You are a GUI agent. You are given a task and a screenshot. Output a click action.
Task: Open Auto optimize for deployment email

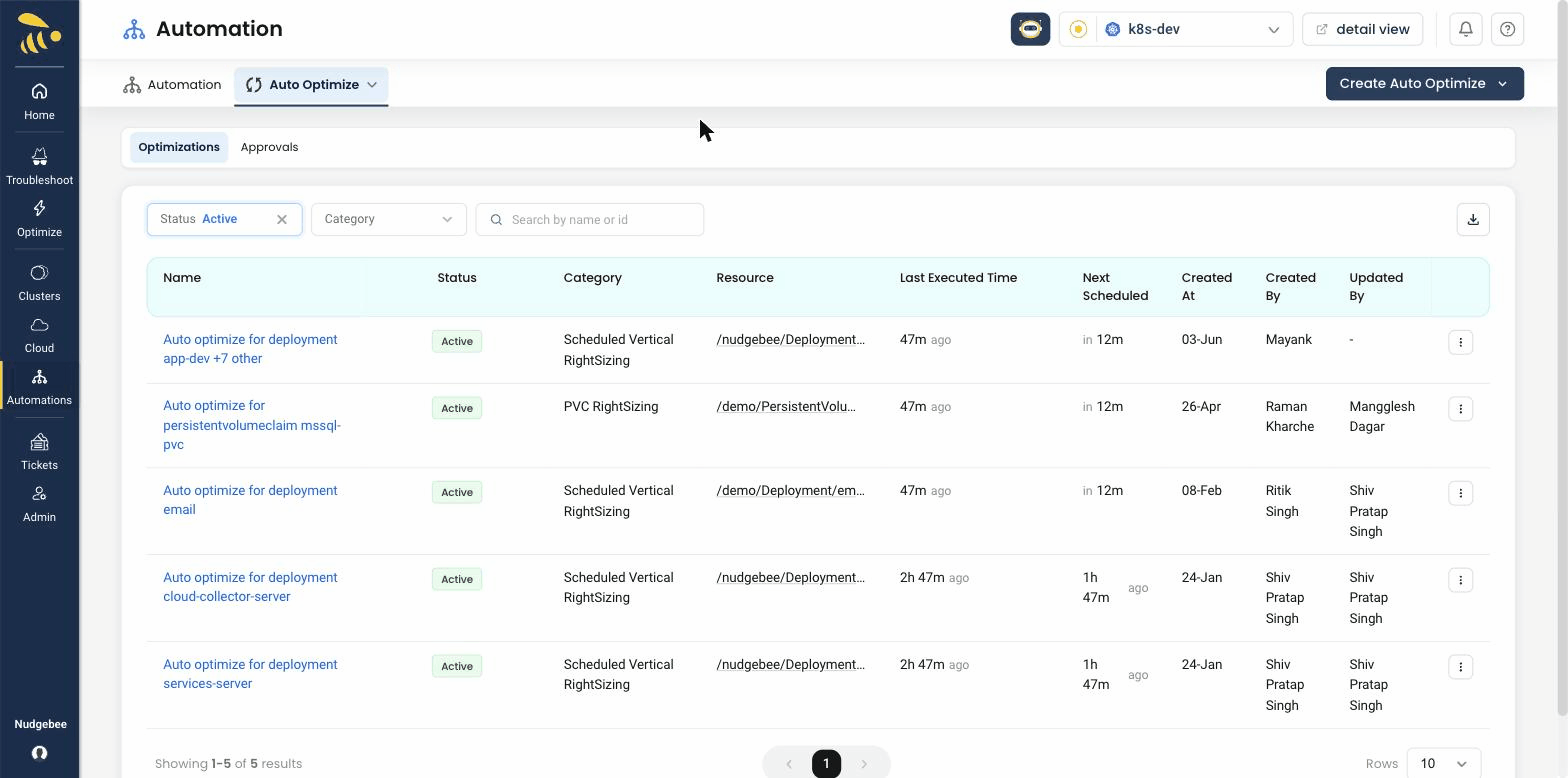[250, 500]
